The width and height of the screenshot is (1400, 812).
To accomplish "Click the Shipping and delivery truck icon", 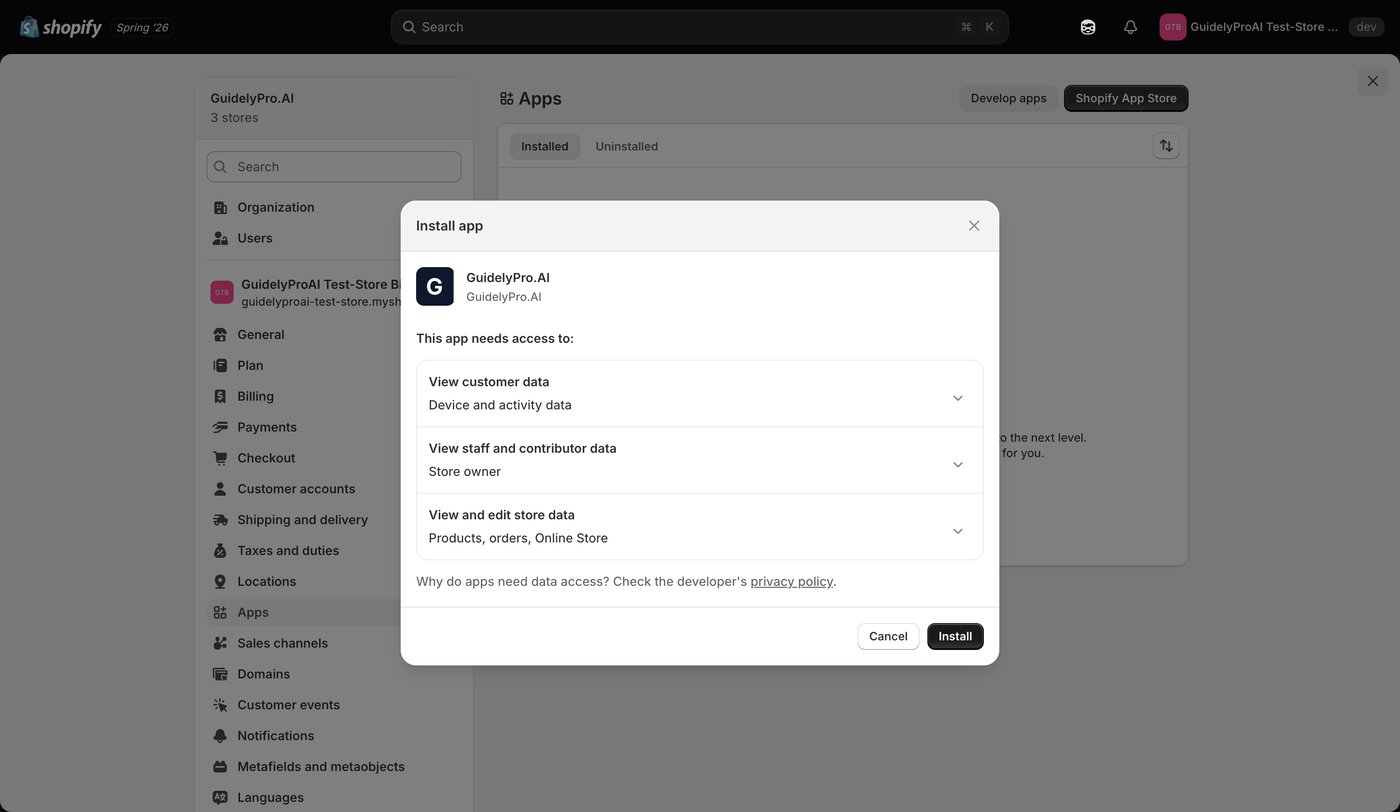I will coord(220,520).
